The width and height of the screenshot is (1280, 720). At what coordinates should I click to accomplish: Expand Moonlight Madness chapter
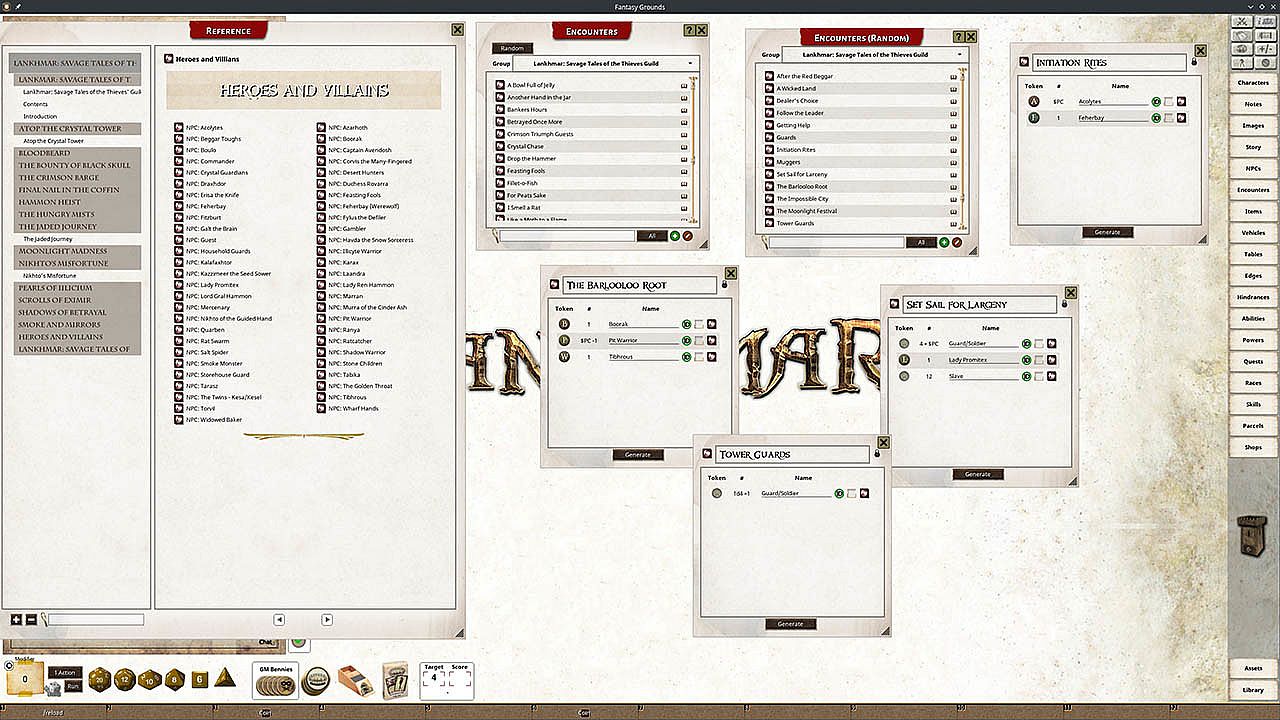tap(76, 251)
